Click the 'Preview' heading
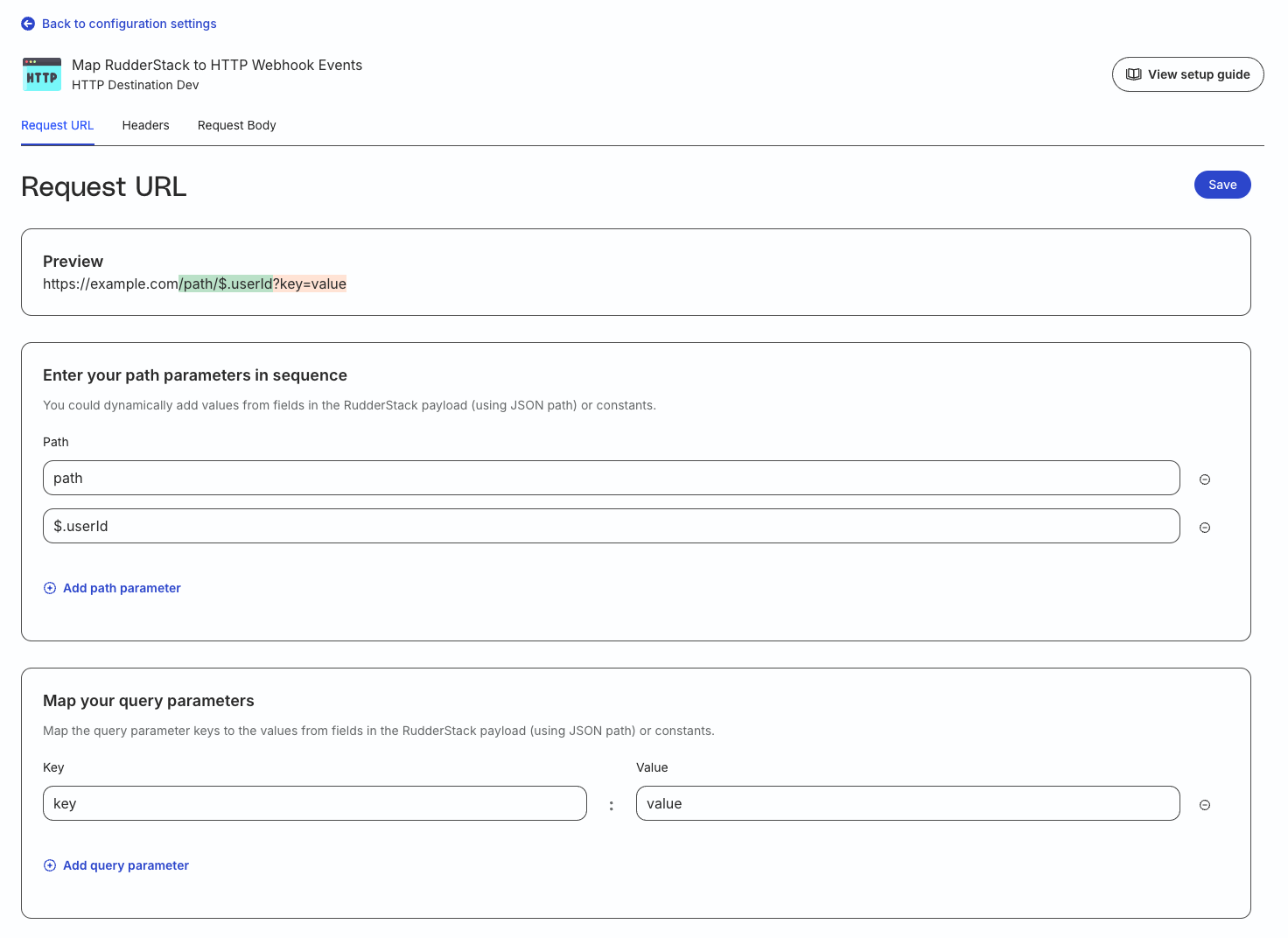Screen dimensions: 1288x938 coord(73,262)
